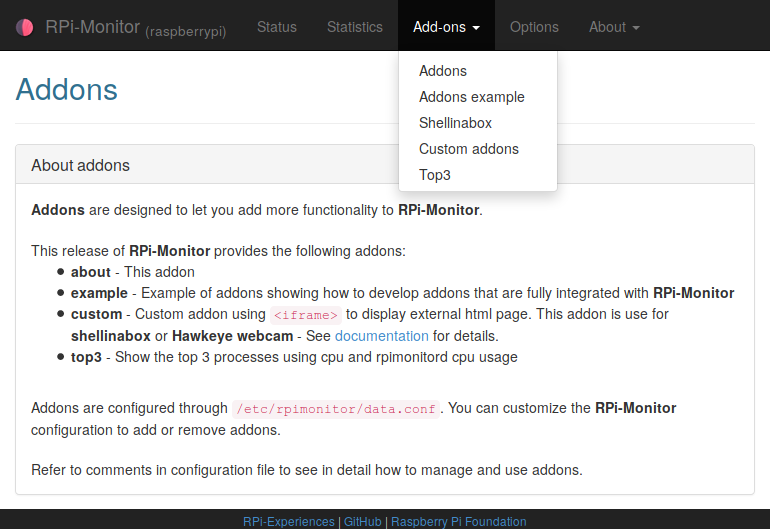
Task: Expand the About dropdown menu
Action: 614,27
